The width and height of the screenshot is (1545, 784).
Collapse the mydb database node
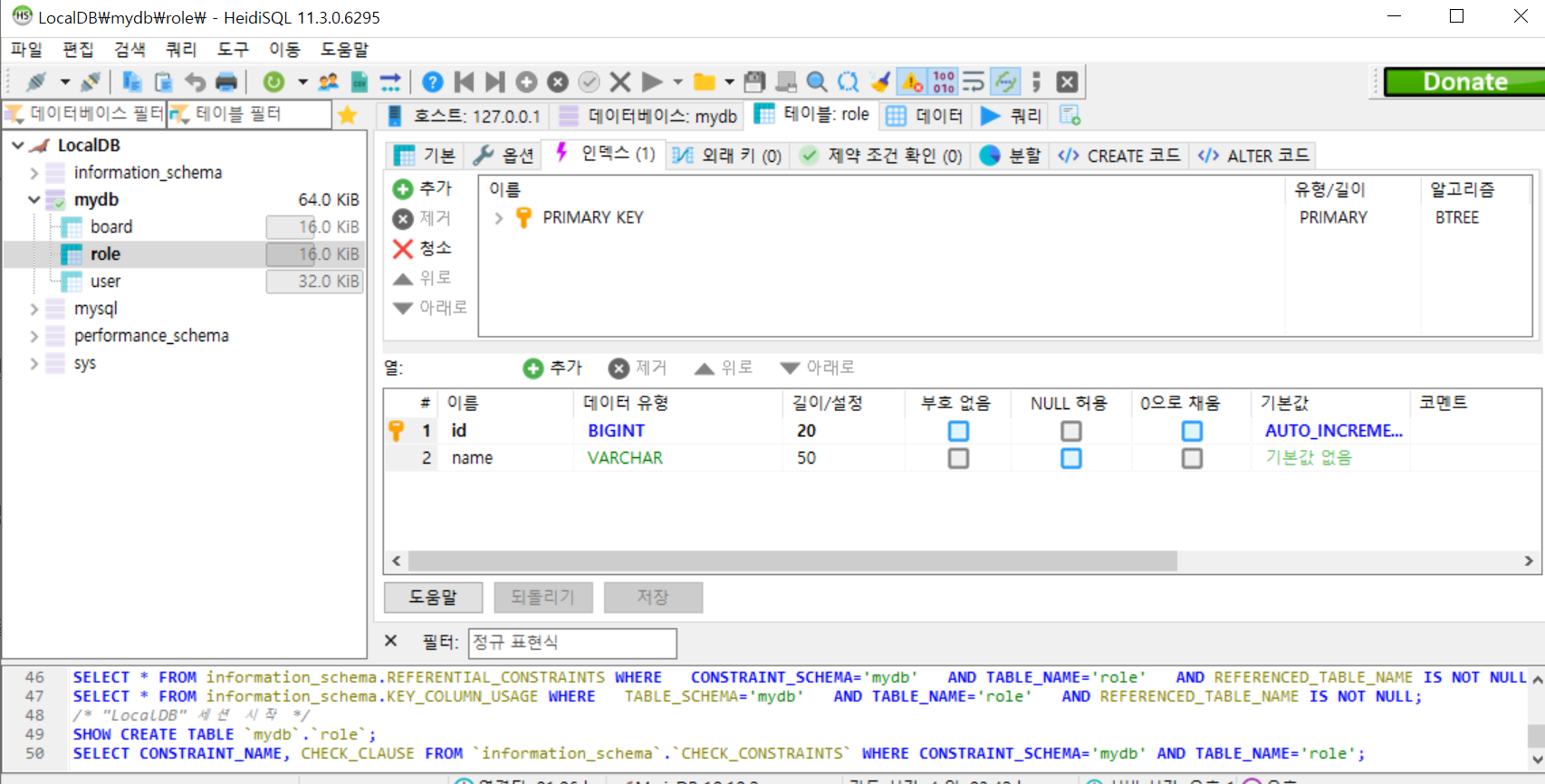point(34,199)
